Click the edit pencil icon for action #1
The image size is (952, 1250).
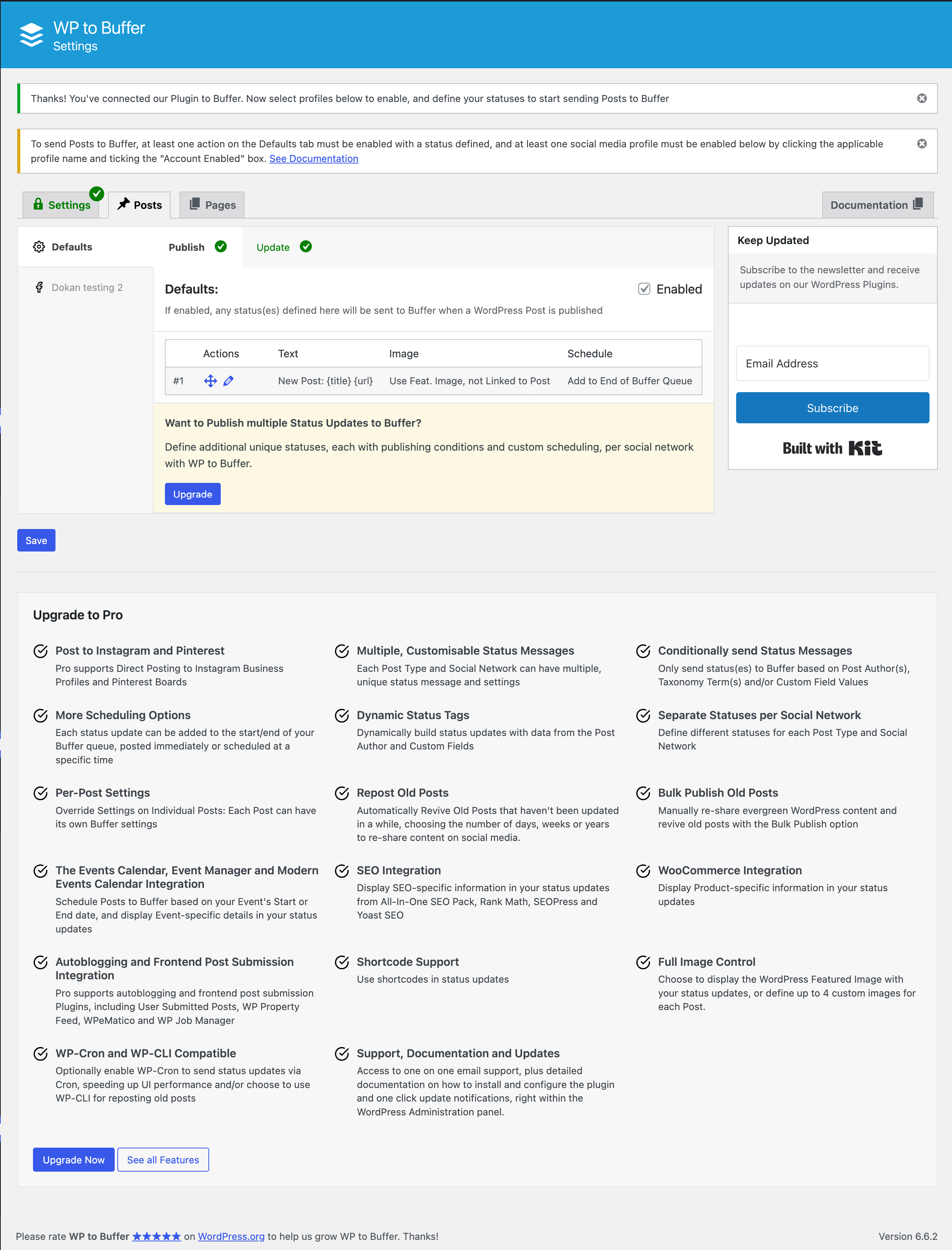(x=228, y=380)
